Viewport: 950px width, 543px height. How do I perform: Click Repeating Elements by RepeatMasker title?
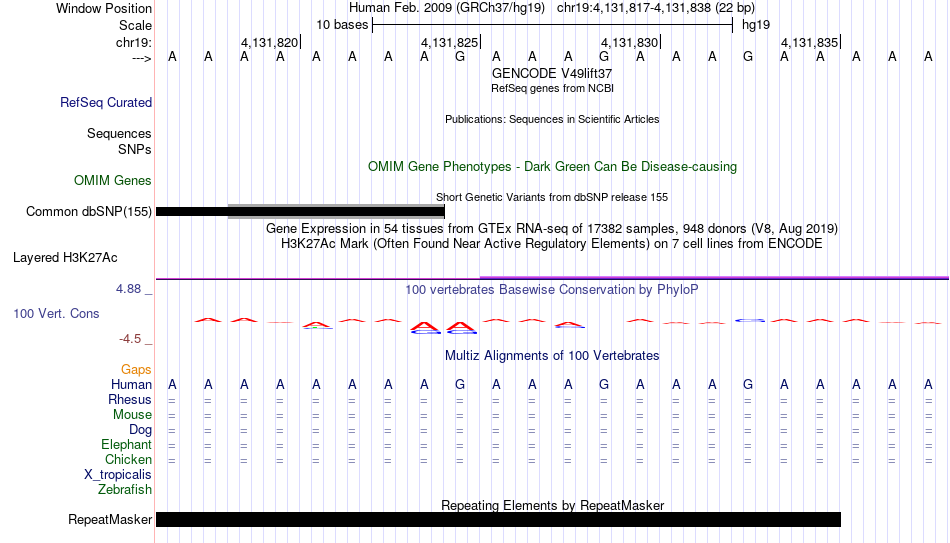click(552, 505)
